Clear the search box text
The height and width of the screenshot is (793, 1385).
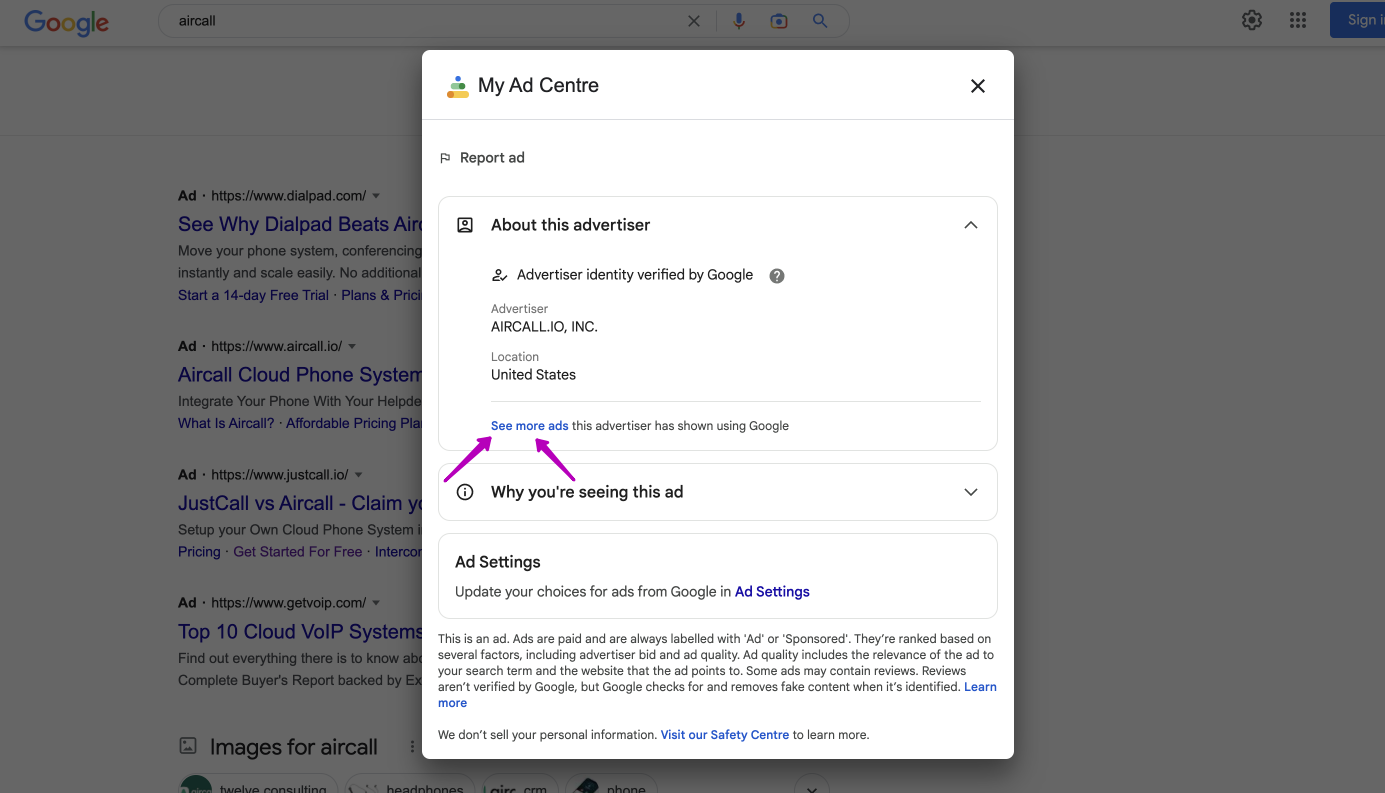pos(694,21)
